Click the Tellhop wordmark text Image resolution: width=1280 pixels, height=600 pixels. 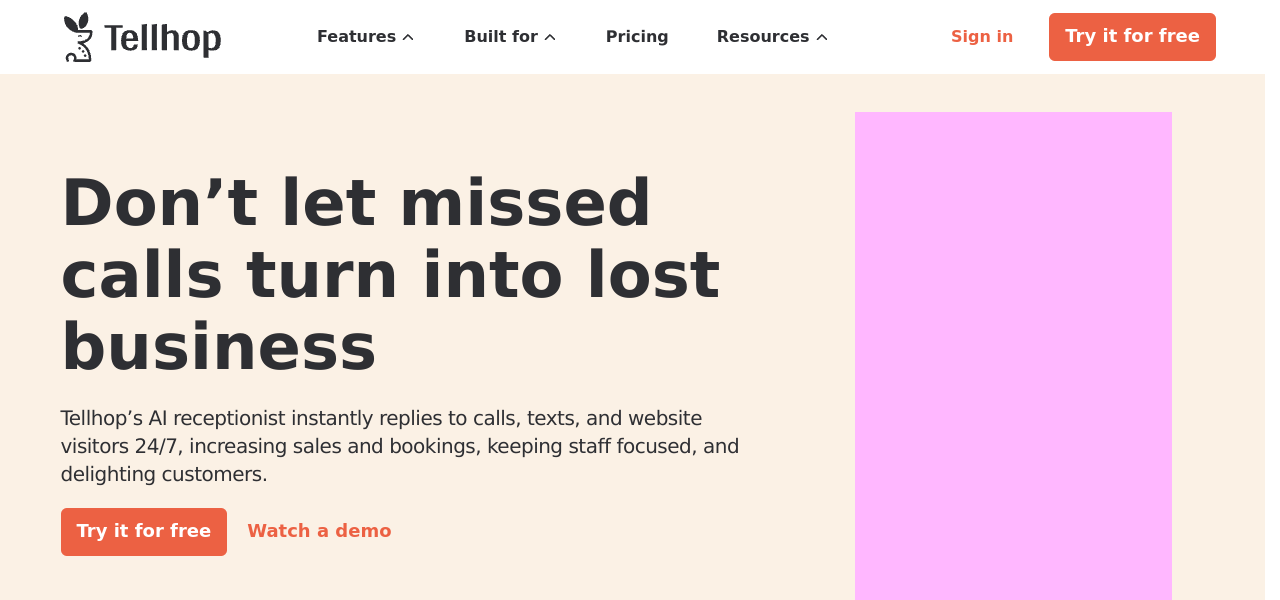pyautogui.click(x=162, y=39)
